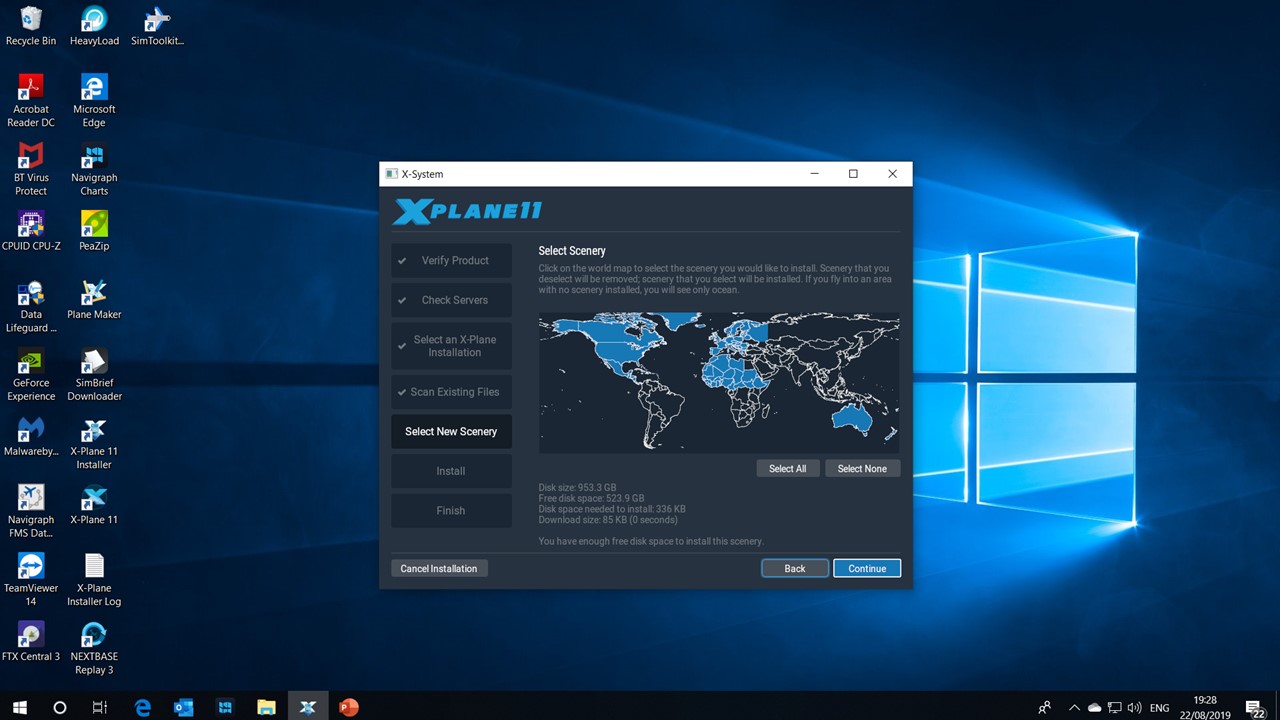Open X-Plane 11 Installer desktop icon
This screenshot has height=720, width=1280.
coord(94,443)
